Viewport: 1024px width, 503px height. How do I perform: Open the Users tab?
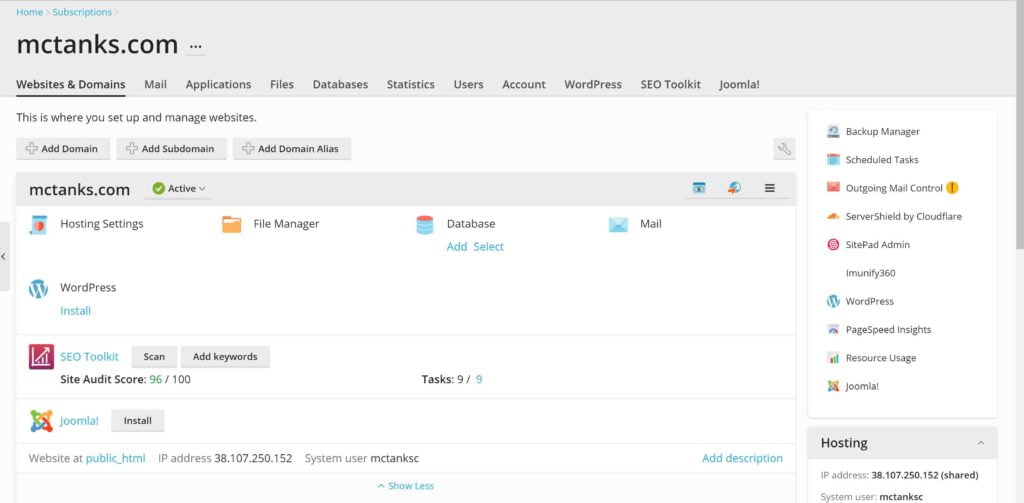pyautogui.click(x=468, y=84)
